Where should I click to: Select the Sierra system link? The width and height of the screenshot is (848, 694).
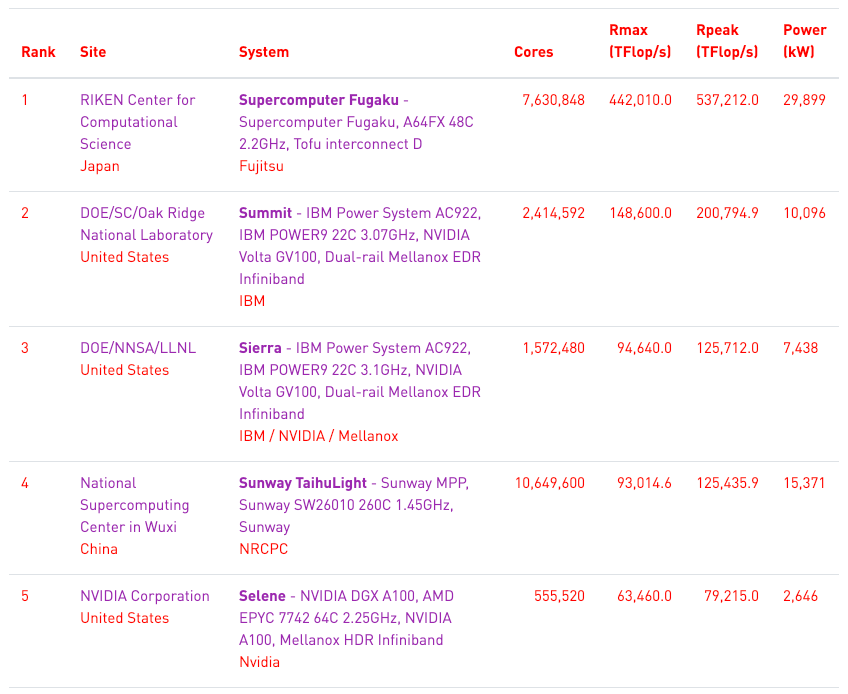click(x=260, y=348)
